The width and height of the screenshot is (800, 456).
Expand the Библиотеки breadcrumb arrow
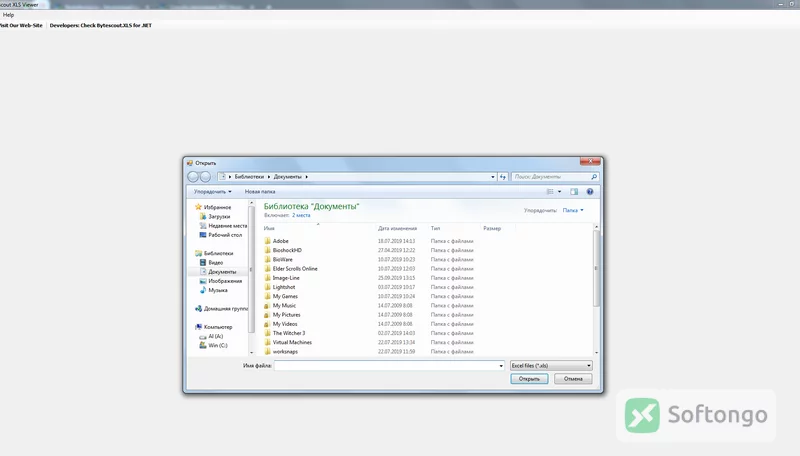[x=269, y=176]
